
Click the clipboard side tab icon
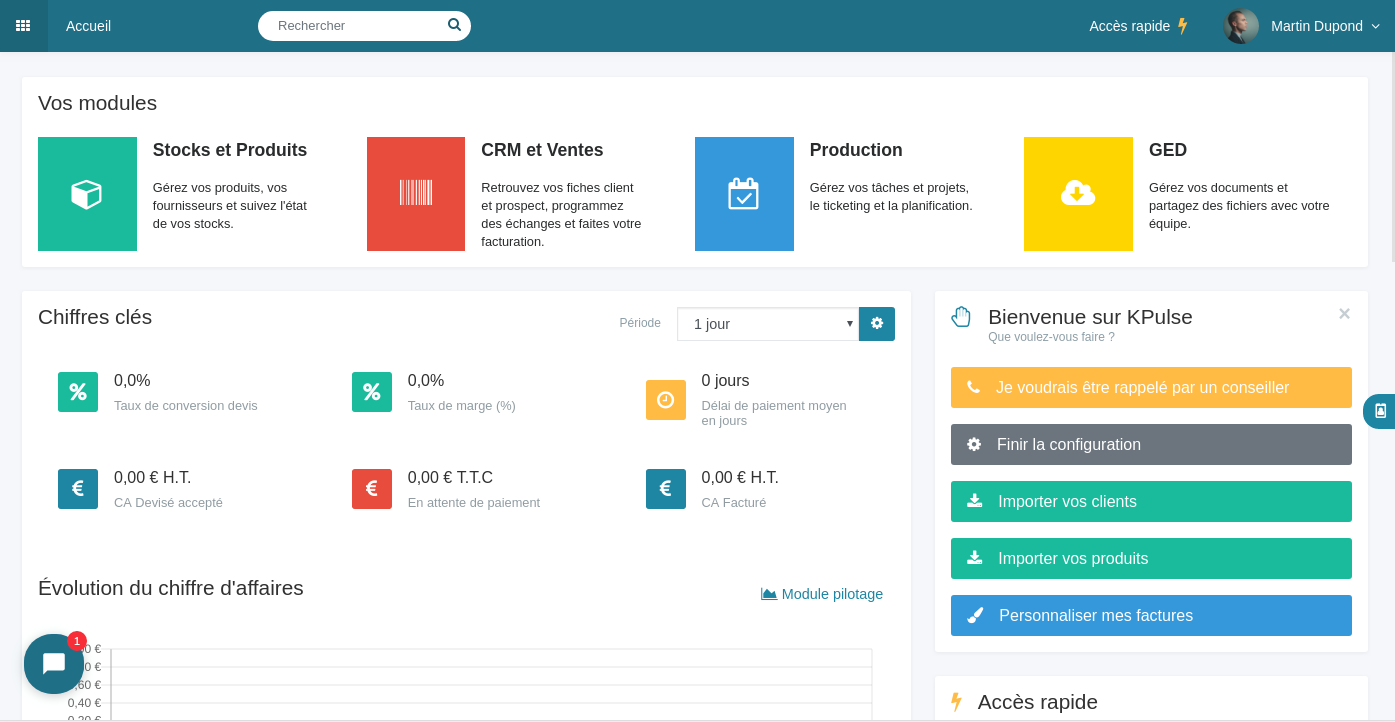tap(1380, 411)
